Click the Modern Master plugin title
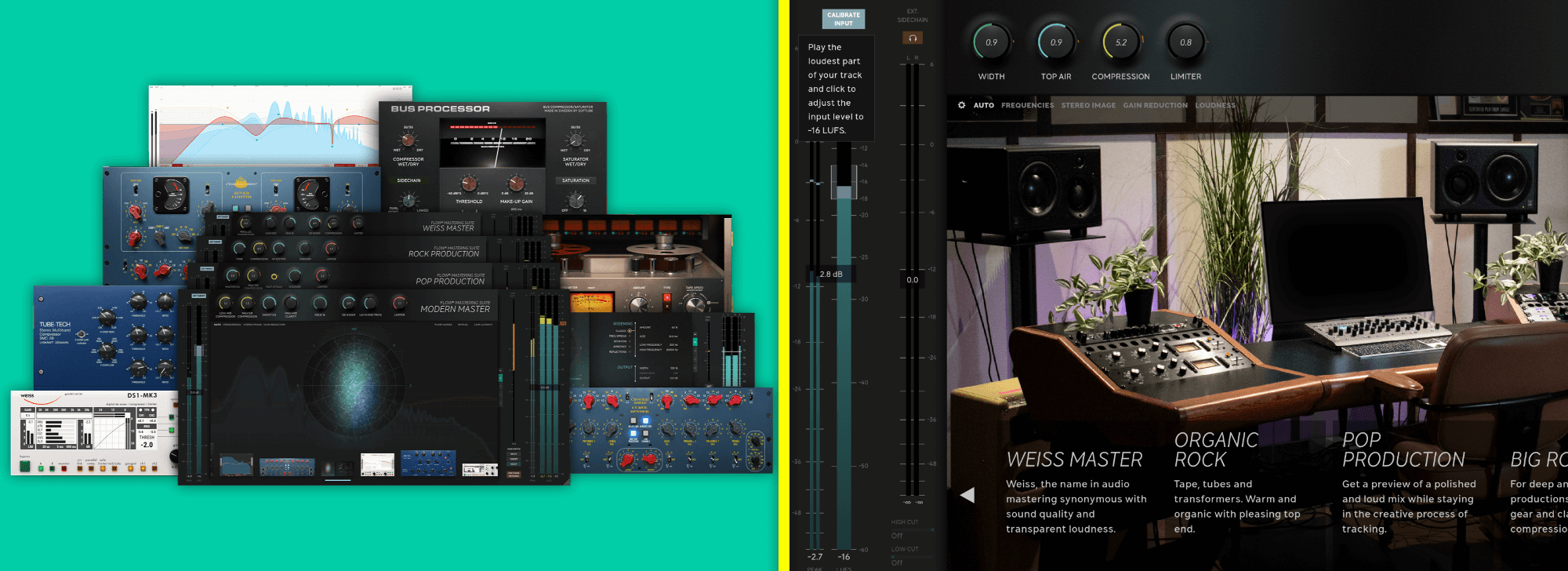The height and width of the screenshot is (571, 1568). pos(455,309)
